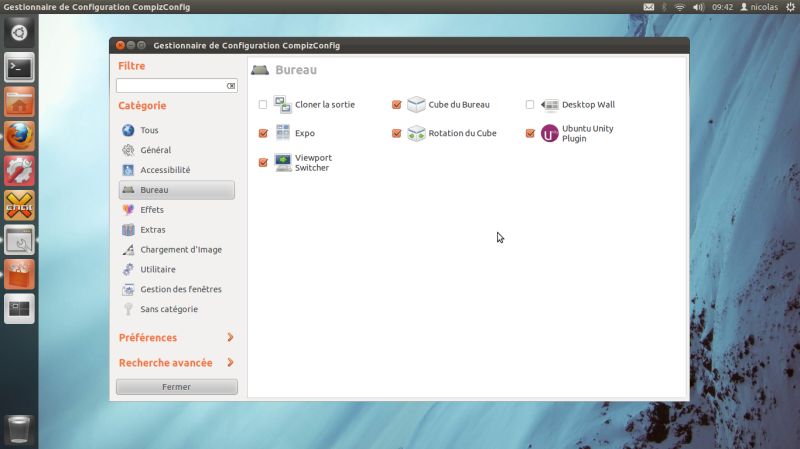800x449 pixels.
Task: Open the Ubuntu Unity Plugin label
Action: click(x=588, y=134)
